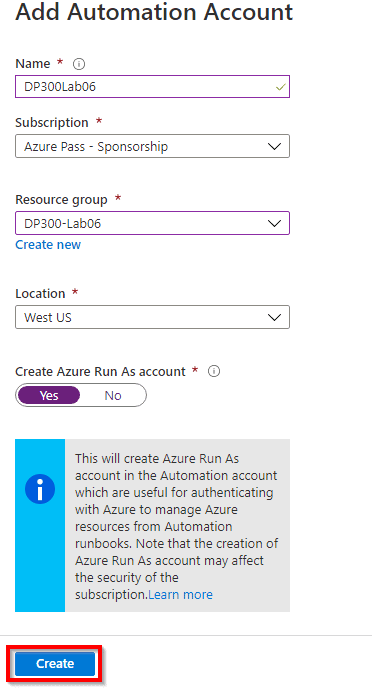Click inside the Name input field DP300Lab06

point(152,87)
